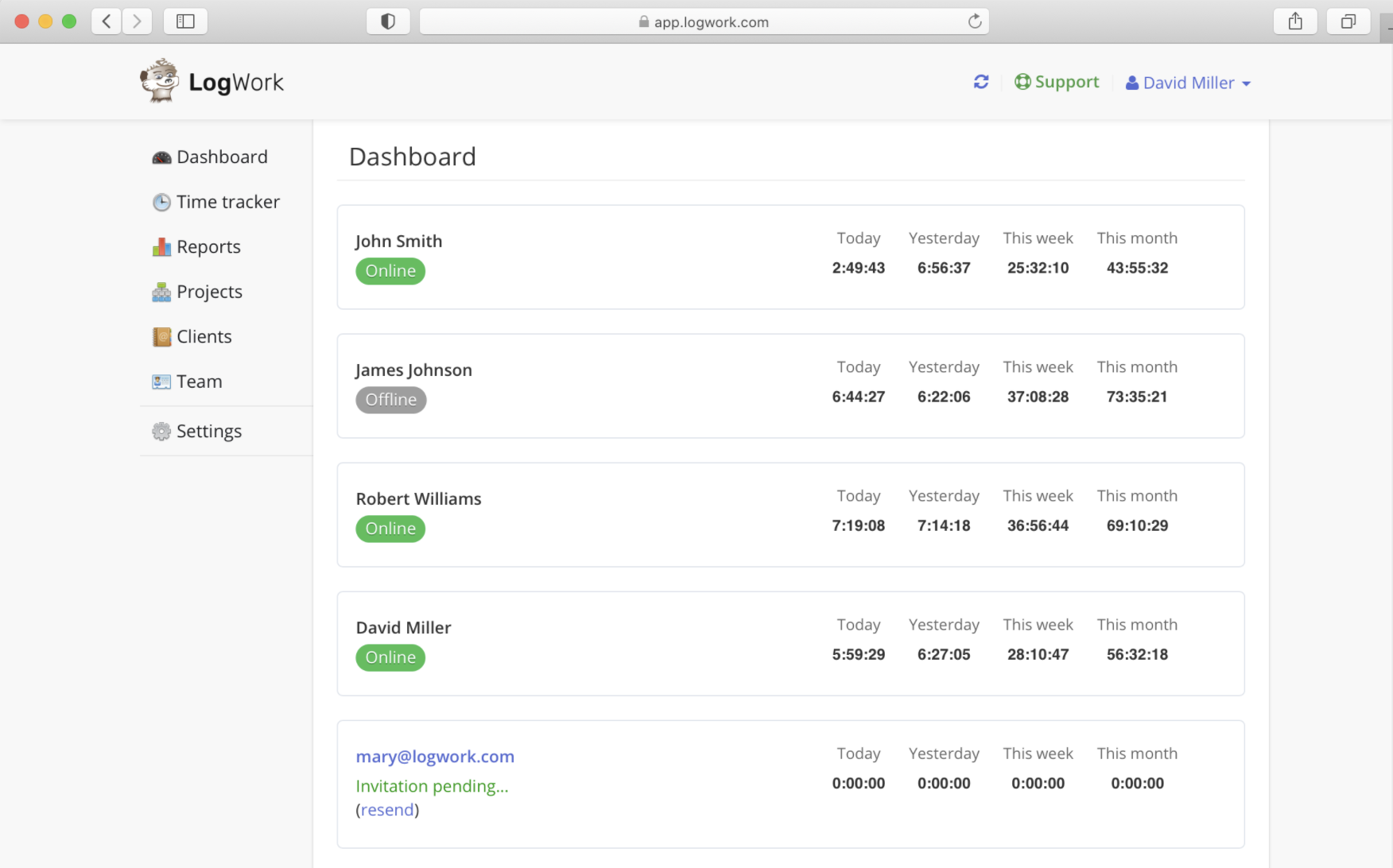Click the resend invitation link
Viewport: 1393px width, 868px height.
(387, 809)
